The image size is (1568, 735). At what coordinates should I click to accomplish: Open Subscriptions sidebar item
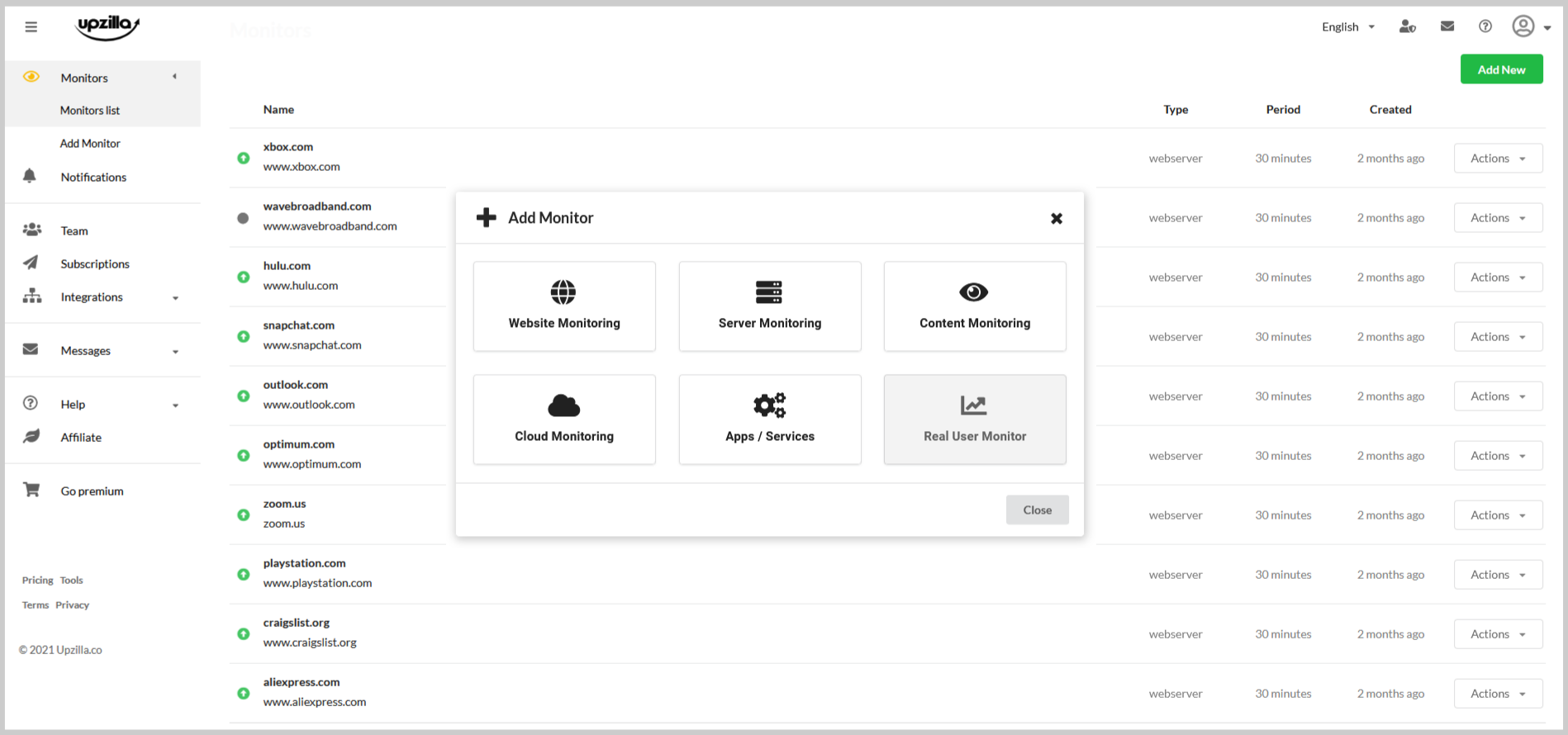(95, 263)
